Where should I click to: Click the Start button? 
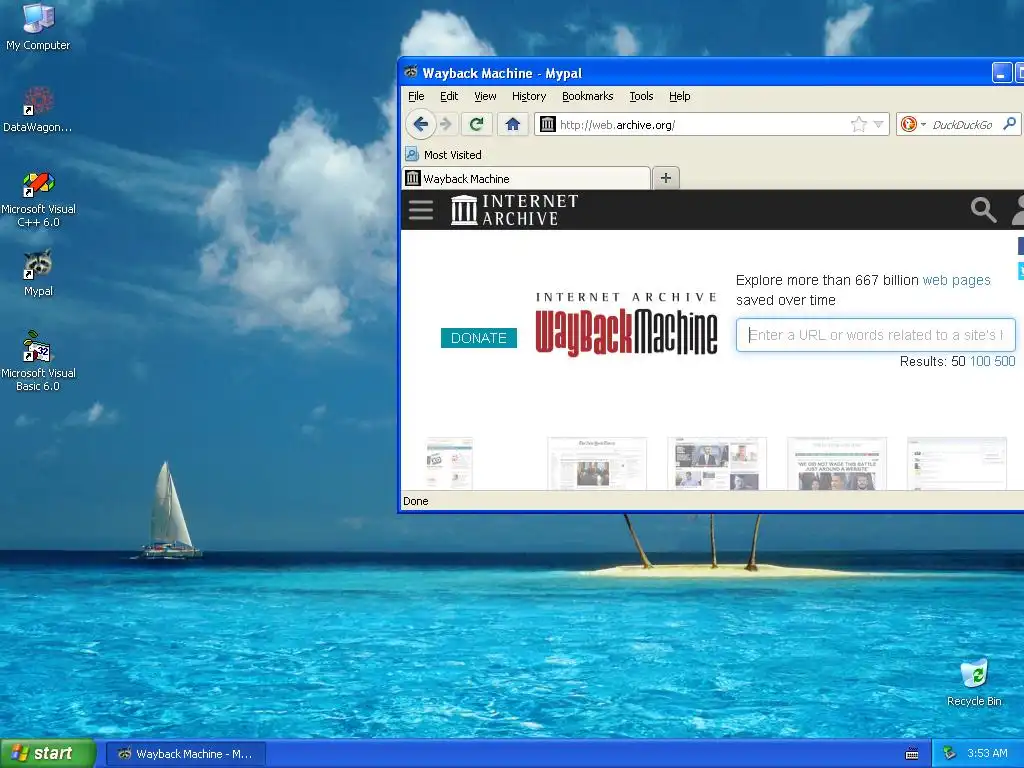pyautogui.click(x=47, y=753)
